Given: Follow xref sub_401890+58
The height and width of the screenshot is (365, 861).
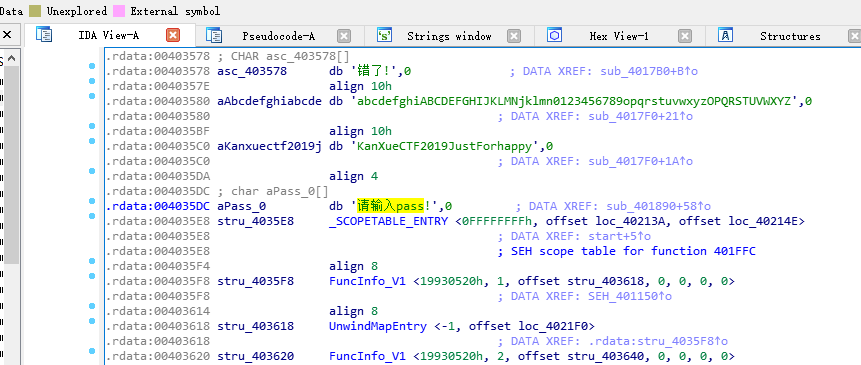Looking at the screenshot, I should (658, 206).
